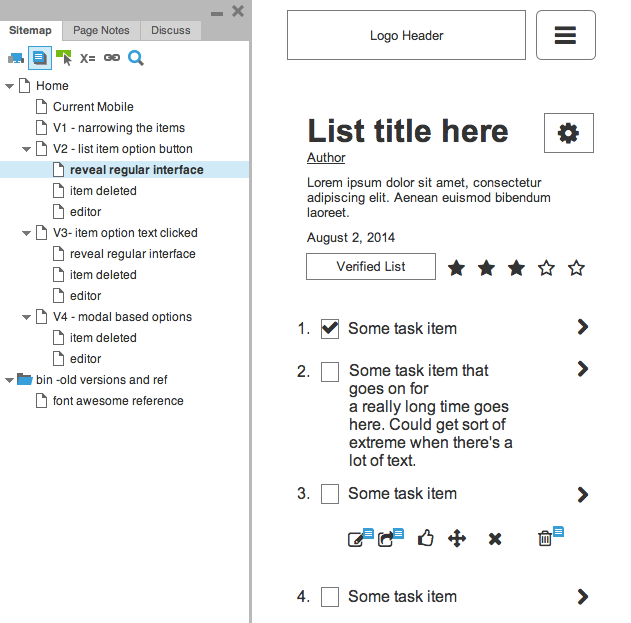The image size is (631, 623).
Task: Check the fourth task item checkbox
Action: point(330,597)
